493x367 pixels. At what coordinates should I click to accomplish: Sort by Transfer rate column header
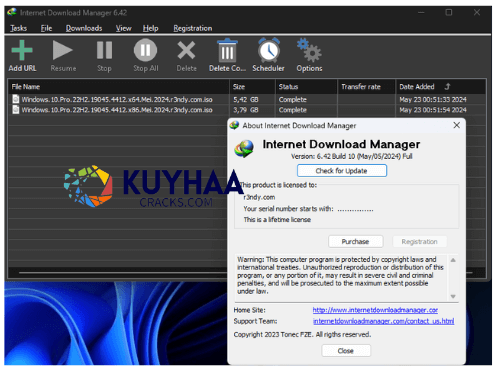click(x=366, y=87)
